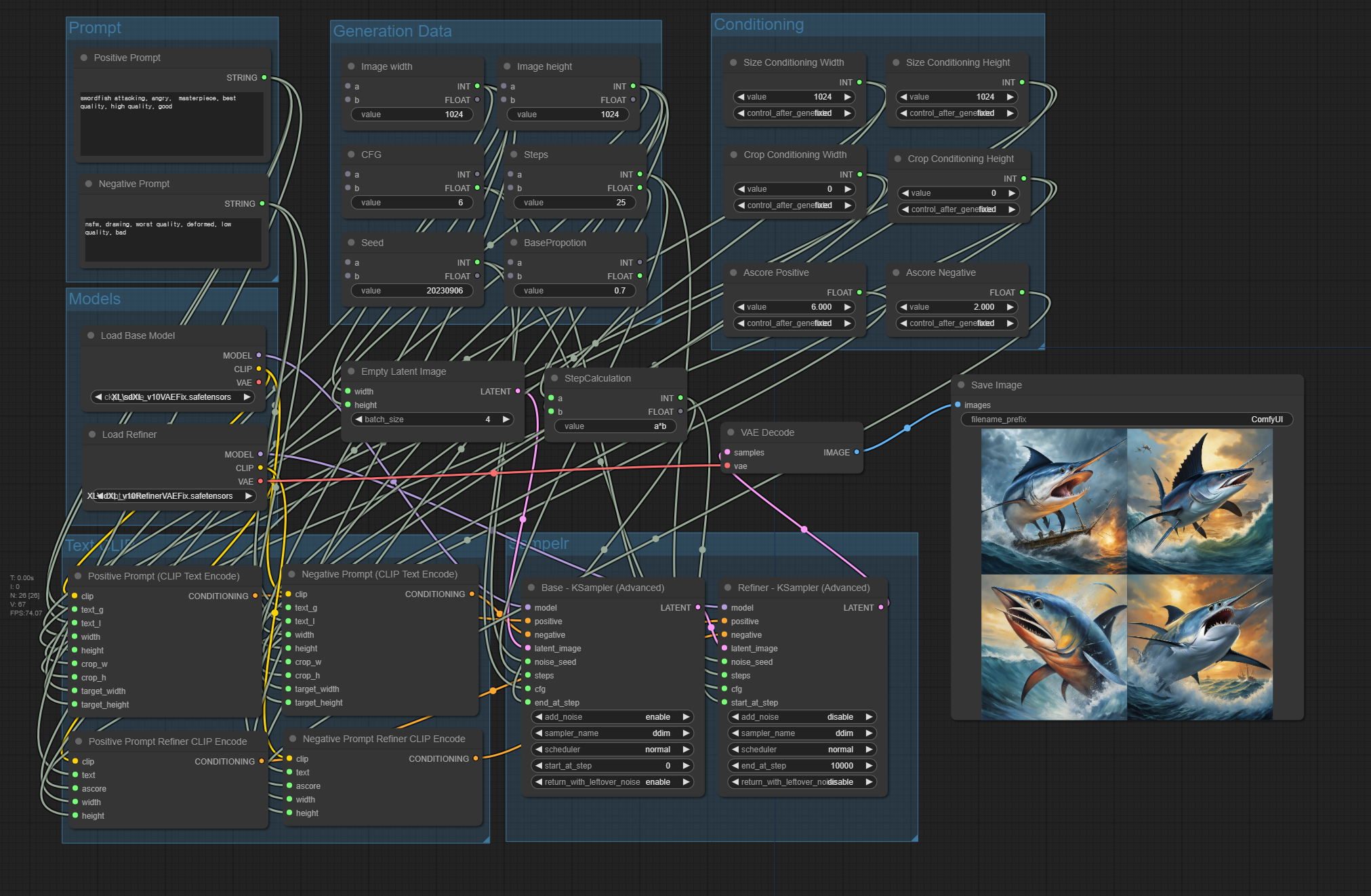Open the sampler_name dropdown in the Base KSampler
Screen dimensions: 1371x896
point(612,733)
